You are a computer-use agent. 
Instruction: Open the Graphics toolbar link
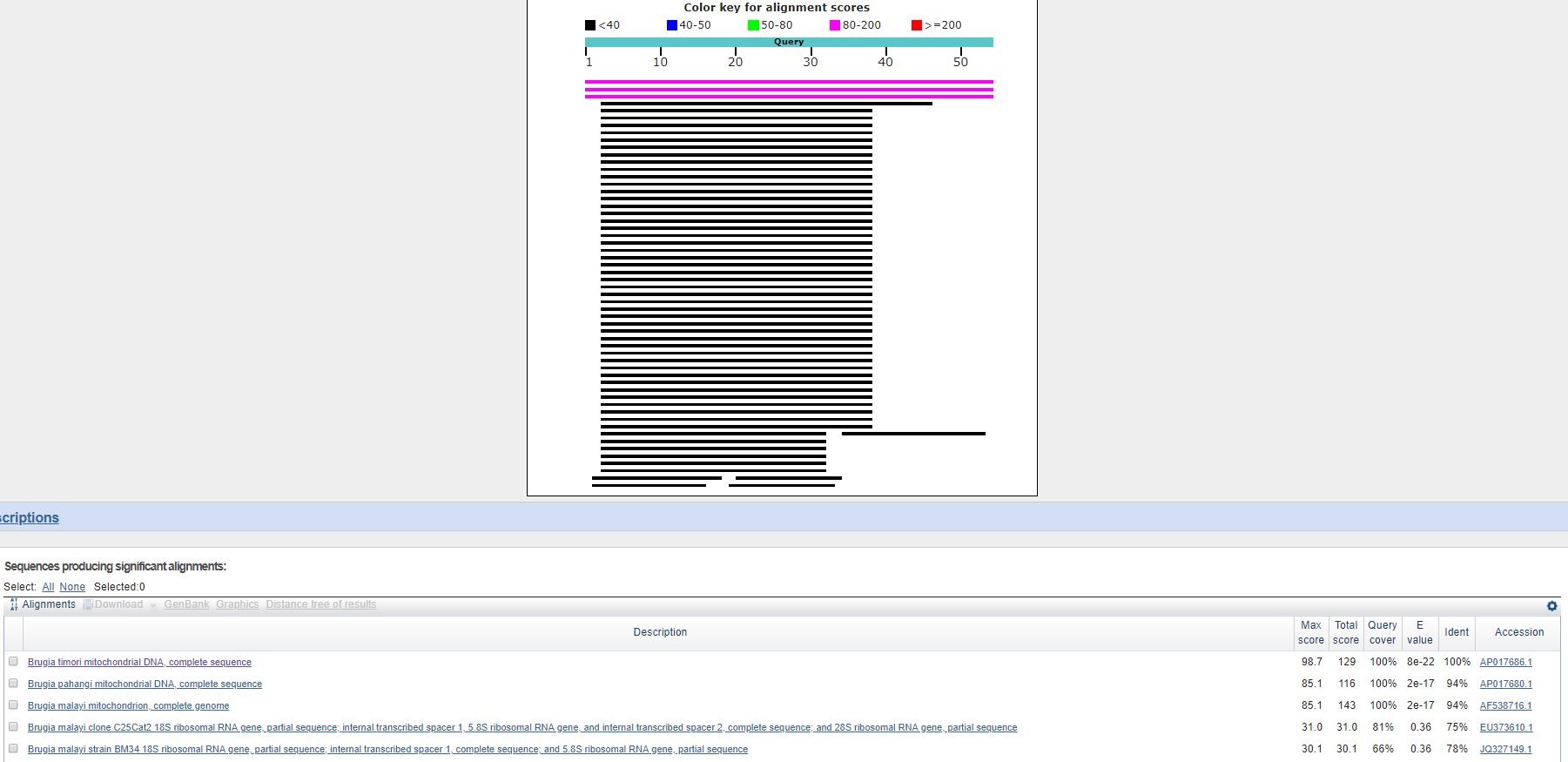pos(238,604)
